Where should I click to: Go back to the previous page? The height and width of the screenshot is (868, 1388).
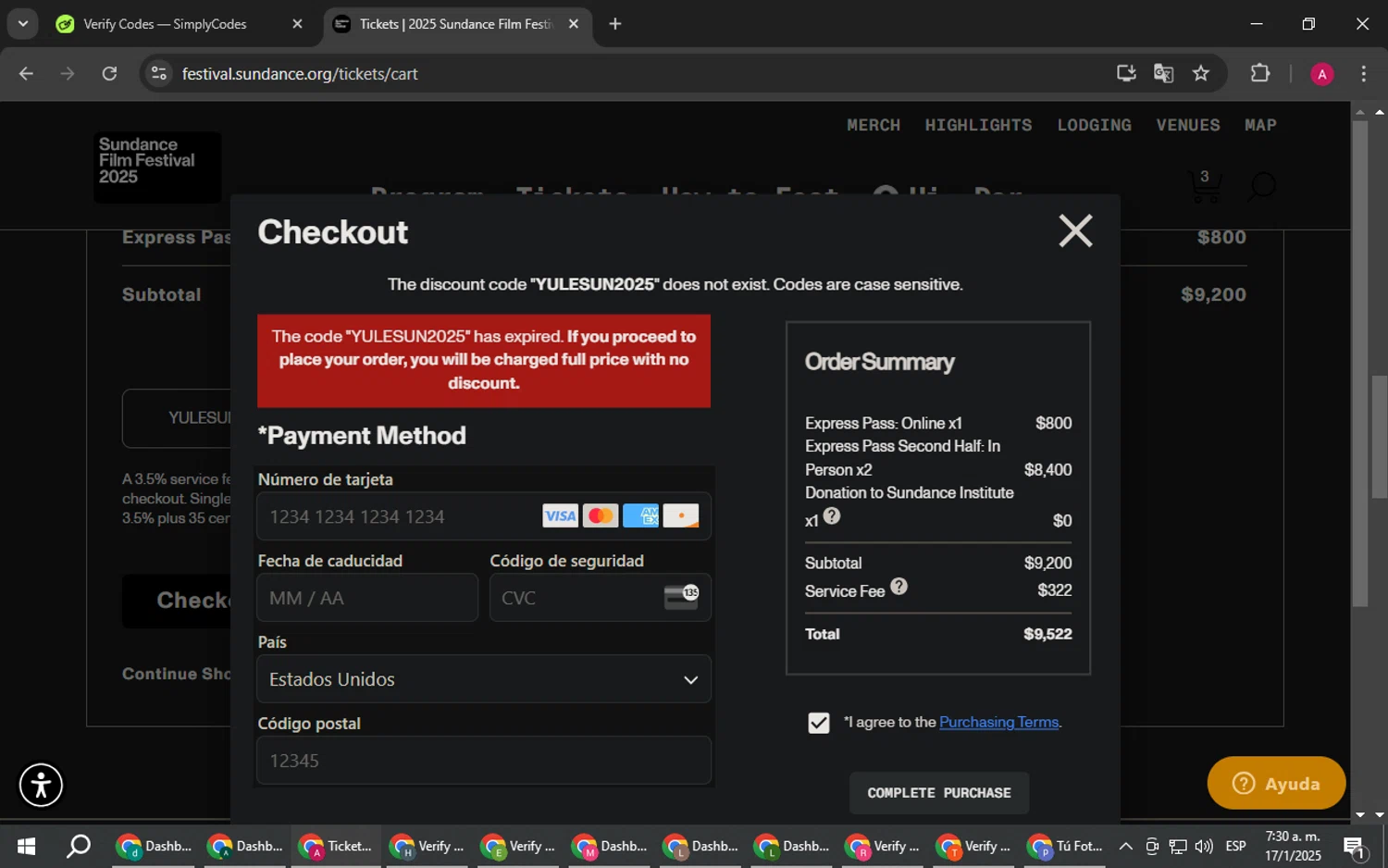point(26,73)
